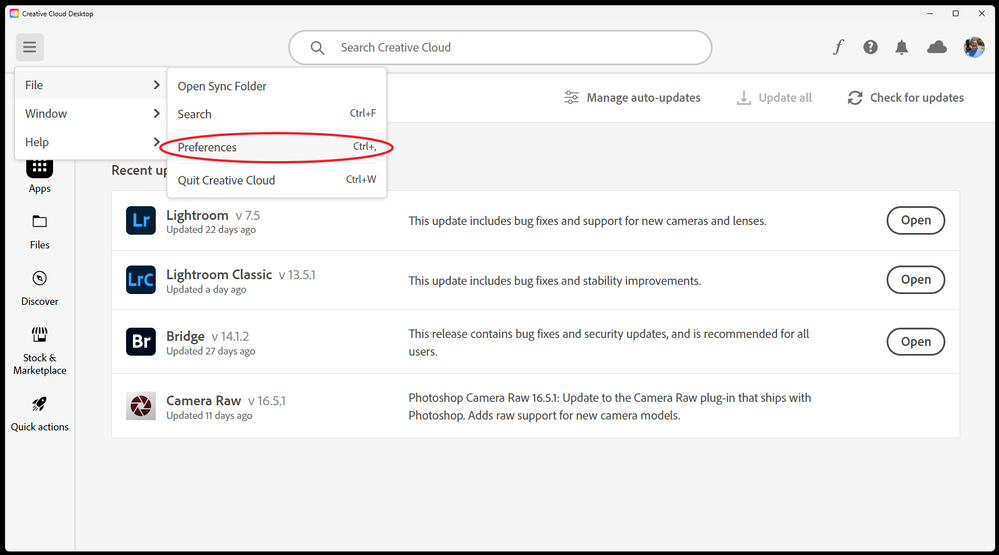Viewport: 999px width, 555px height.
Task: Click the Camera Raw app icon
Action: pyautogui.click(x=141, y=406)
